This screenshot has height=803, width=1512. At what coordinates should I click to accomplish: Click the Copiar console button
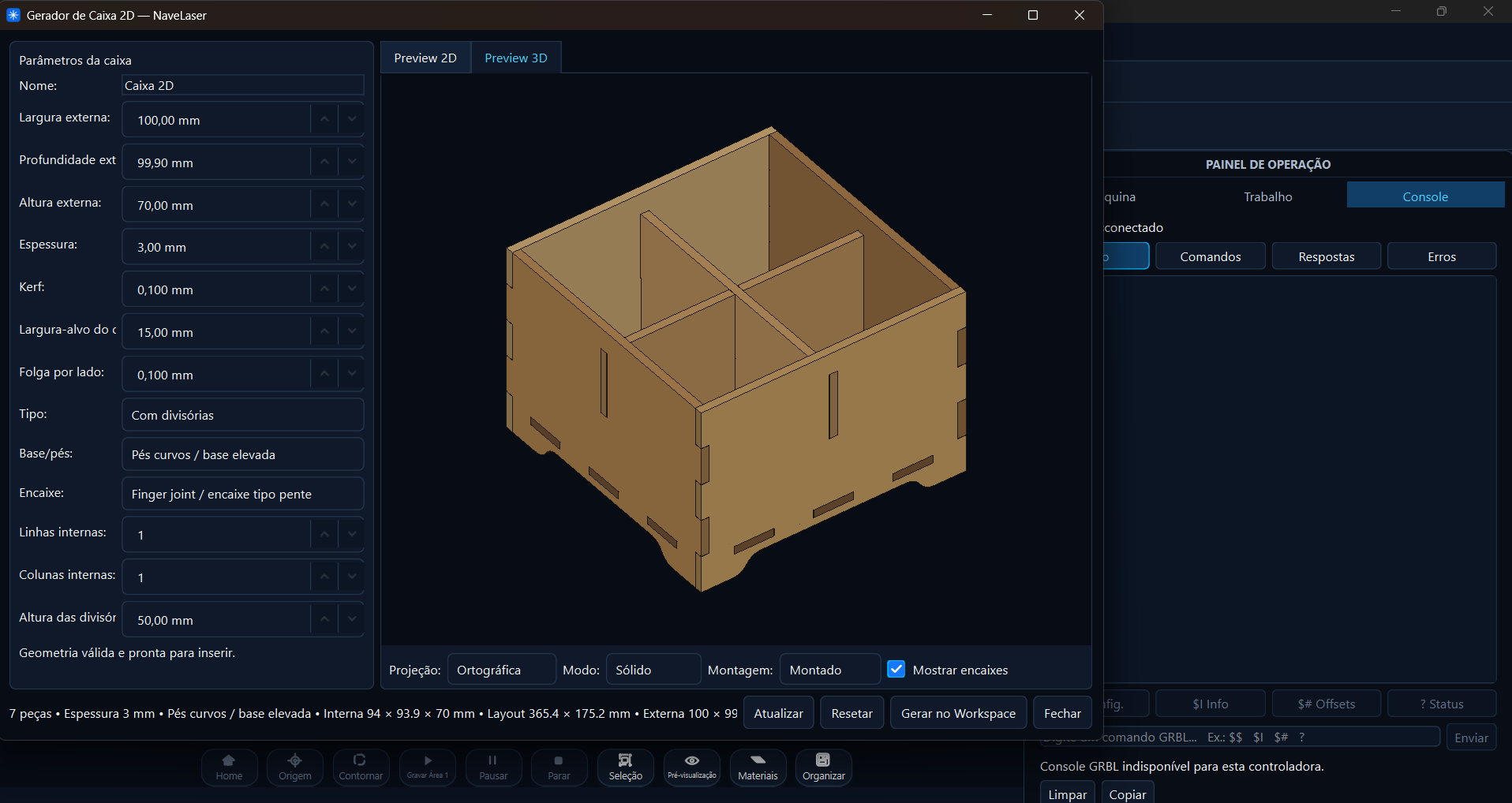[1128, 794]
